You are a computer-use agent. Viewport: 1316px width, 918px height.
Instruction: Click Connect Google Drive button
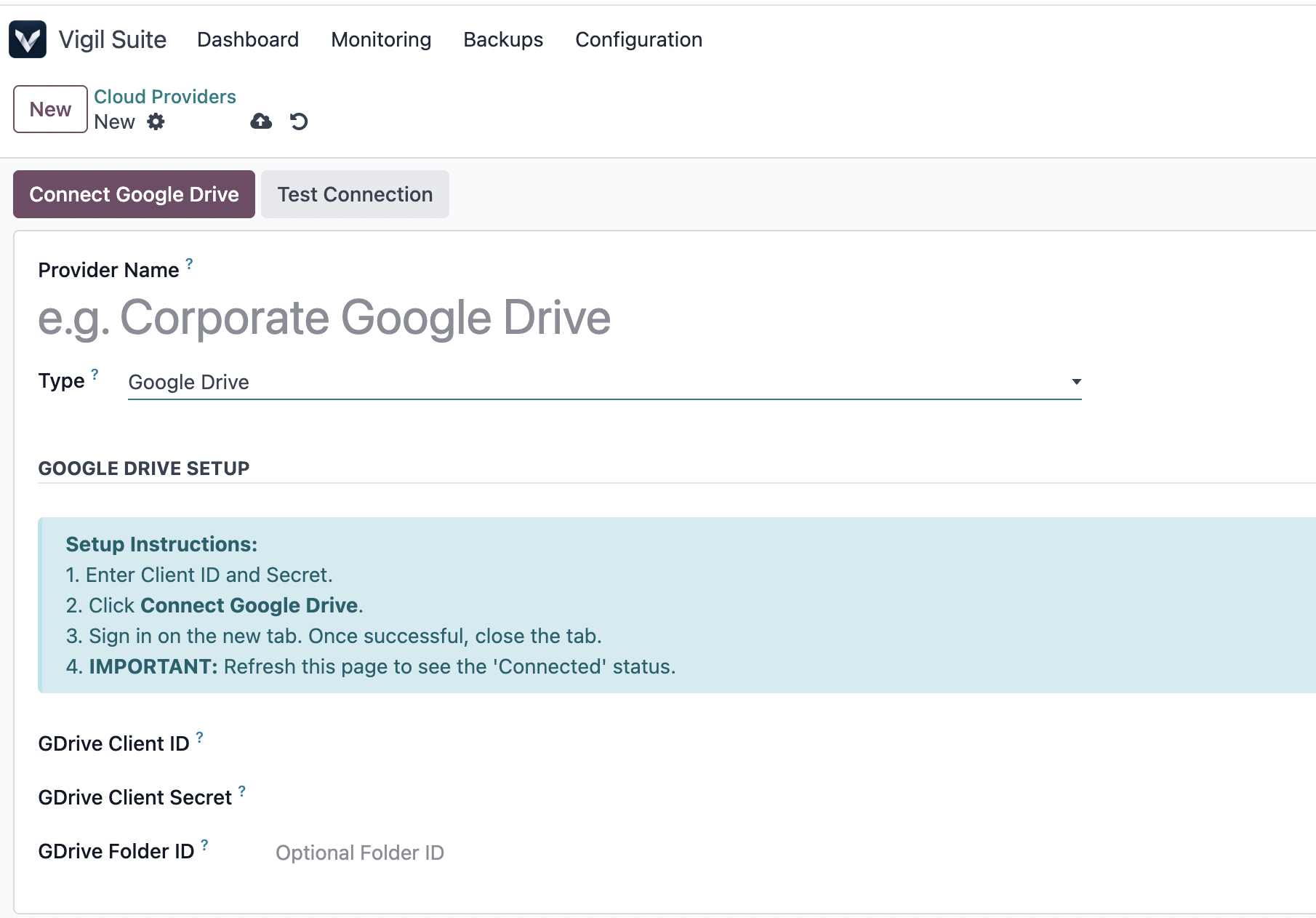(x=134, y=194)
